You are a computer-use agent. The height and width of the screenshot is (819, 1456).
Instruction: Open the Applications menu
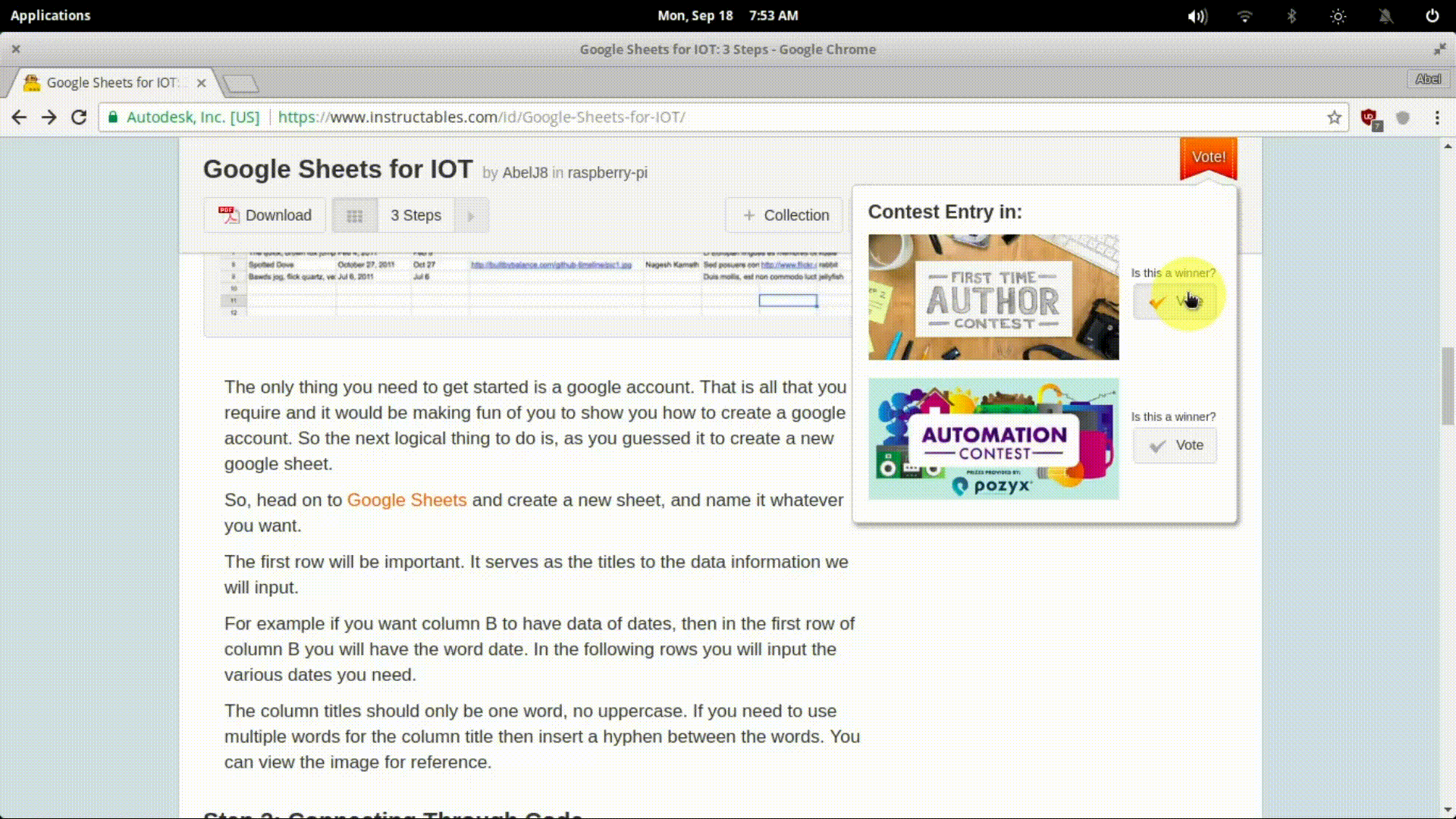(50, 16)
